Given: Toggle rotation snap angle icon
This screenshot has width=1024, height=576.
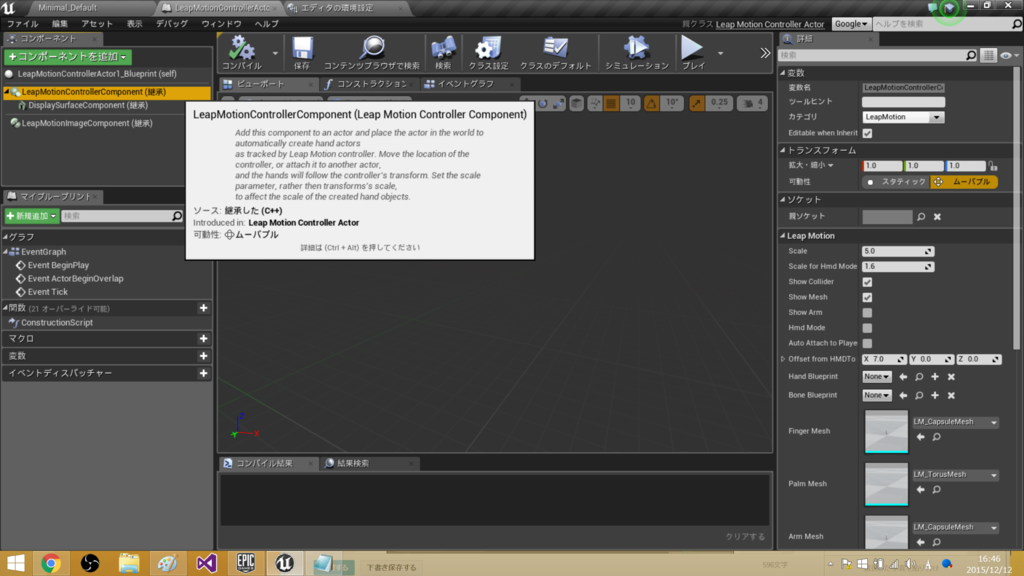Looking at the screenshot, I should pyautogui.click(x=652, y=103).
